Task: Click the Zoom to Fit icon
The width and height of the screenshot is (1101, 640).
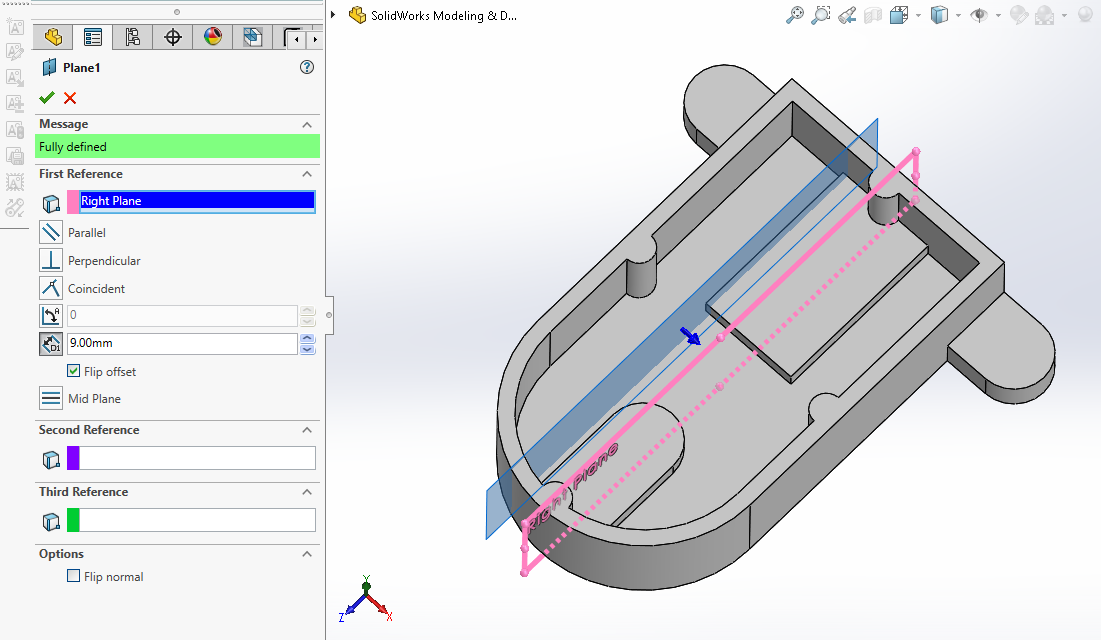Action: tap(795, 15)
